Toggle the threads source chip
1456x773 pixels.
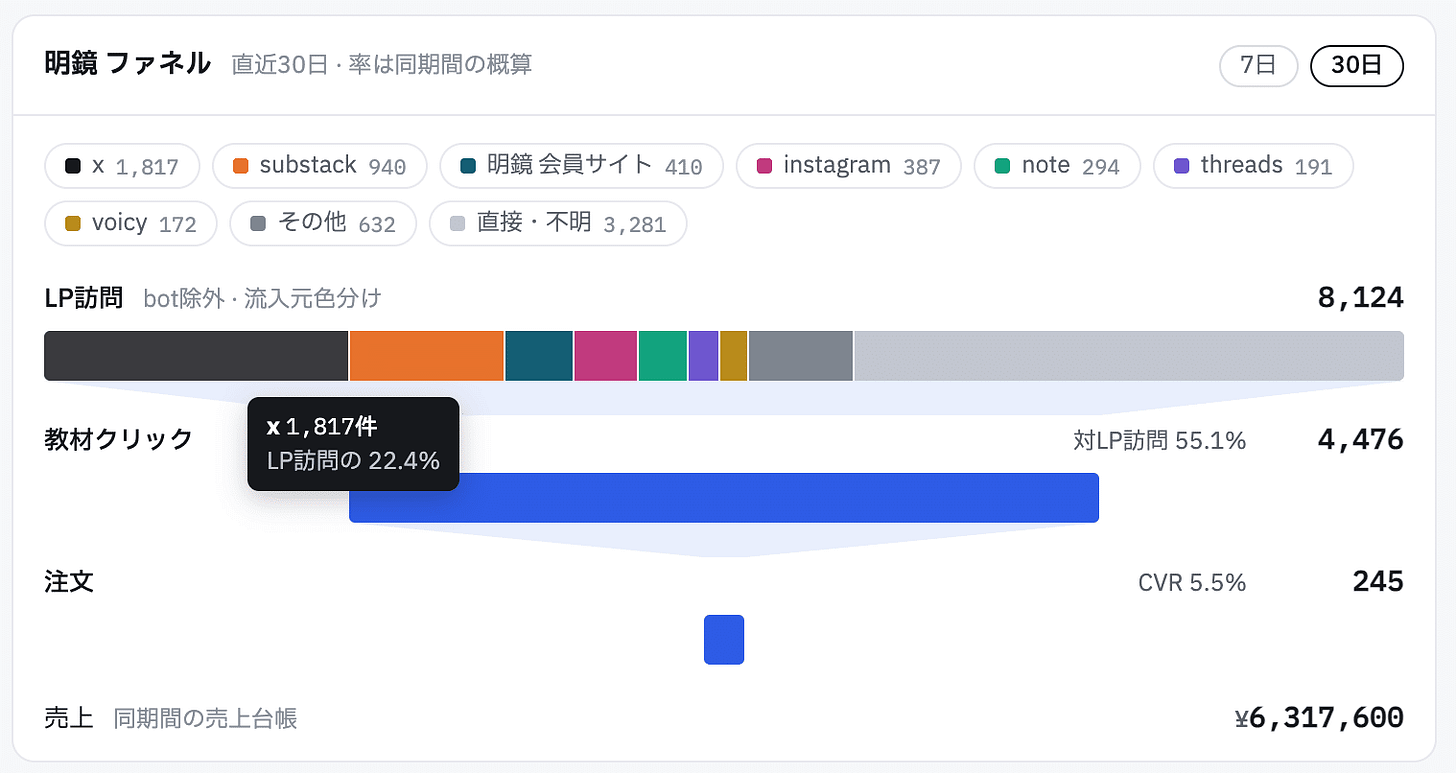click(x=1253, y=166)
